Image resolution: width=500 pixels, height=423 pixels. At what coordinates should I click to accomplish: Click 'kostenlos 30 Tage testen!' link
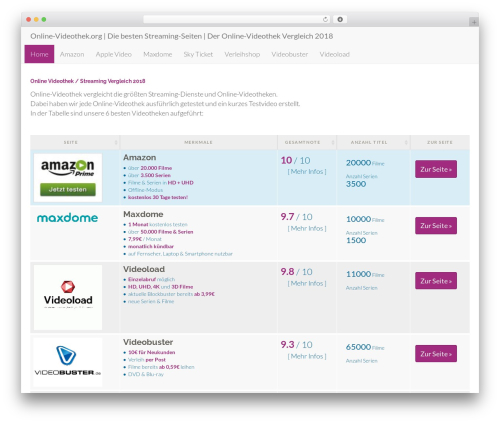(x=158, y=197)
